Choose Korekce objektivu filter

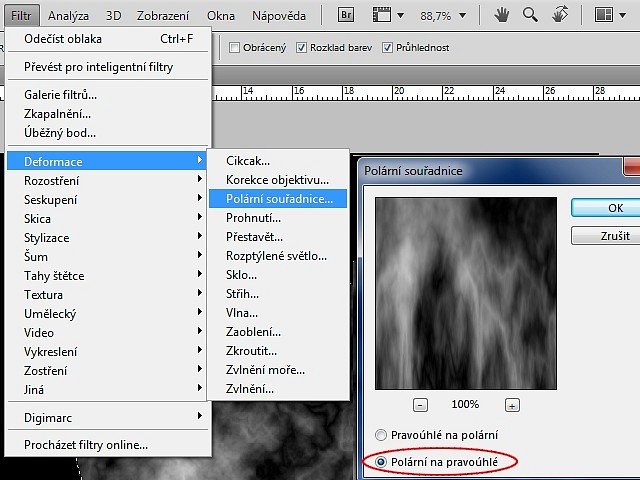click(278, 180)
